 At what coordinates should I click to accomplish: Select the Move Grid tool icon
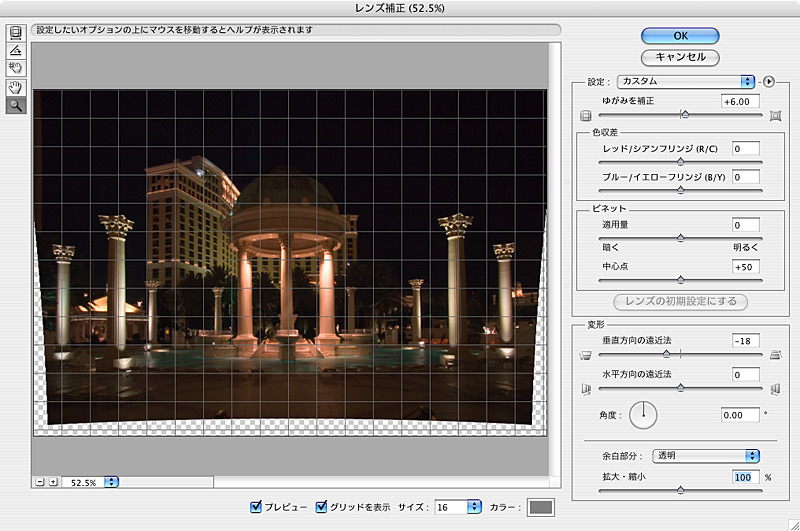pos(16,68)
